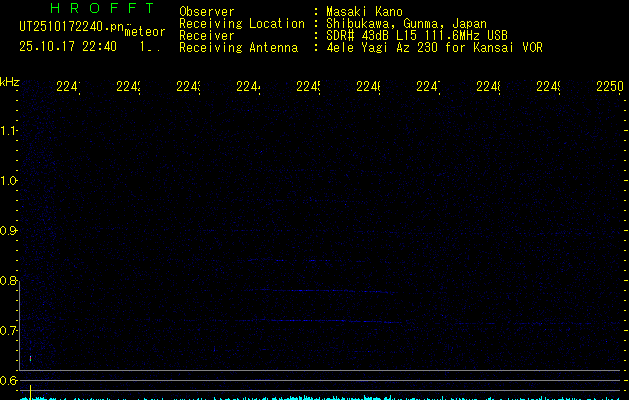This screenshot has height=400, width=629.
Task: Click the Receiving Antenna label
Action: click(x=238, y=48)
